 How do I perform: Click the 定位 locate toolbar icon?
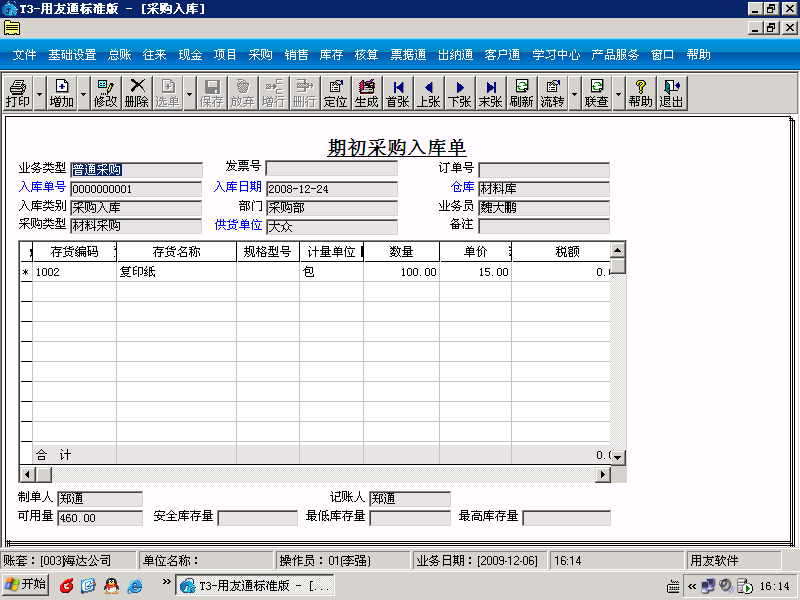336,93
